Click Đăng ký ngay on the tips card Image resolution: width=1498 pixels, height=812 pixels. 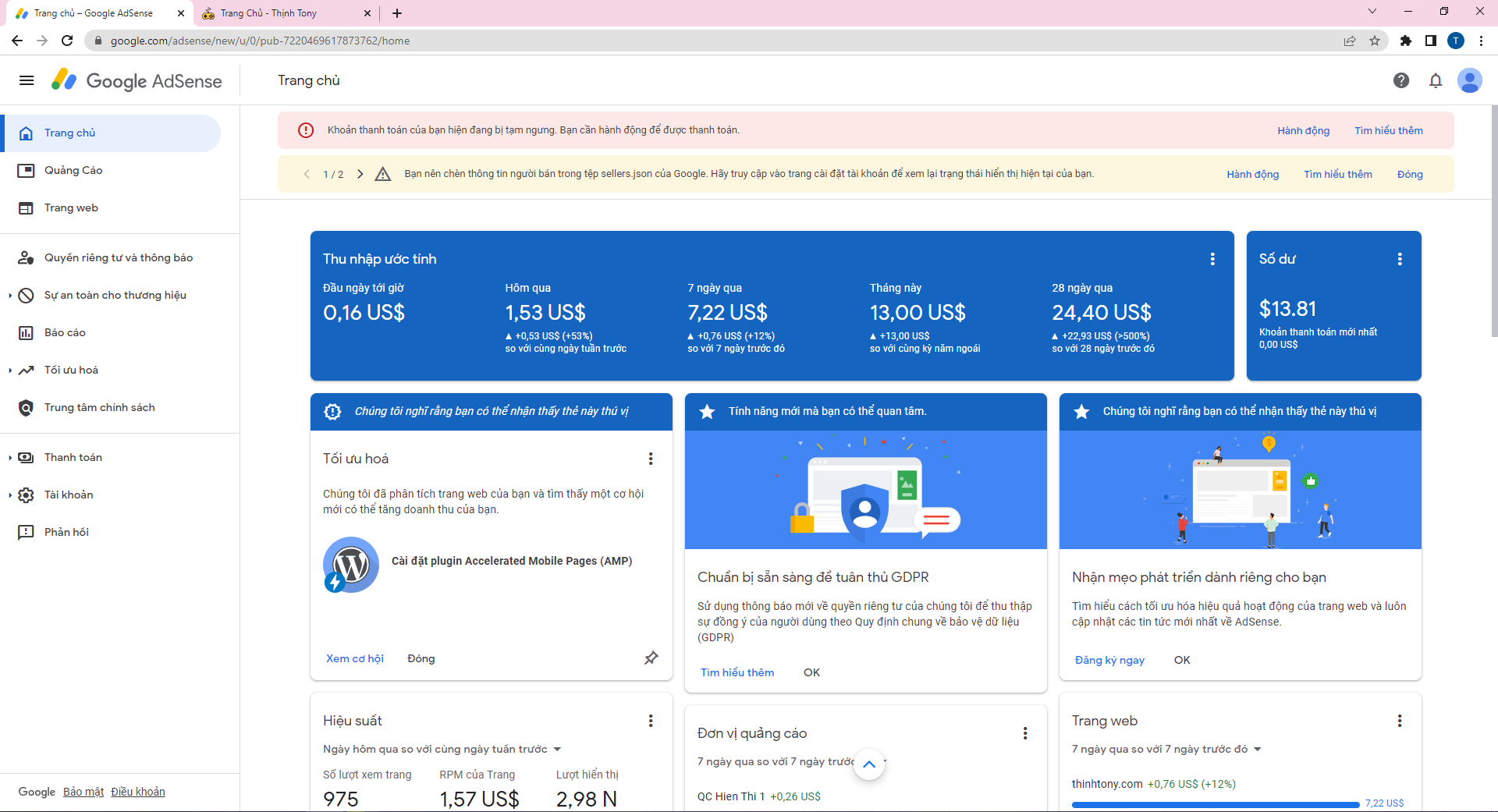[x=1109, y=660]
